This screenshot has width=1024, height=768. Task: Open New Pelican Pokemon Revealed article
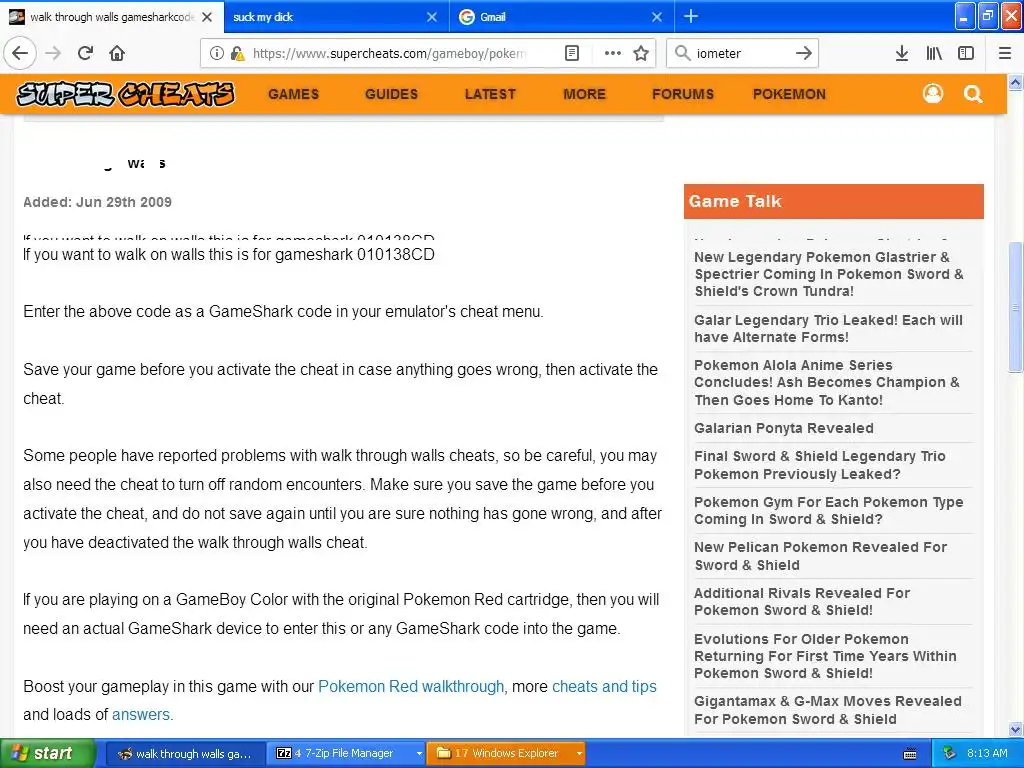(820, 556)
